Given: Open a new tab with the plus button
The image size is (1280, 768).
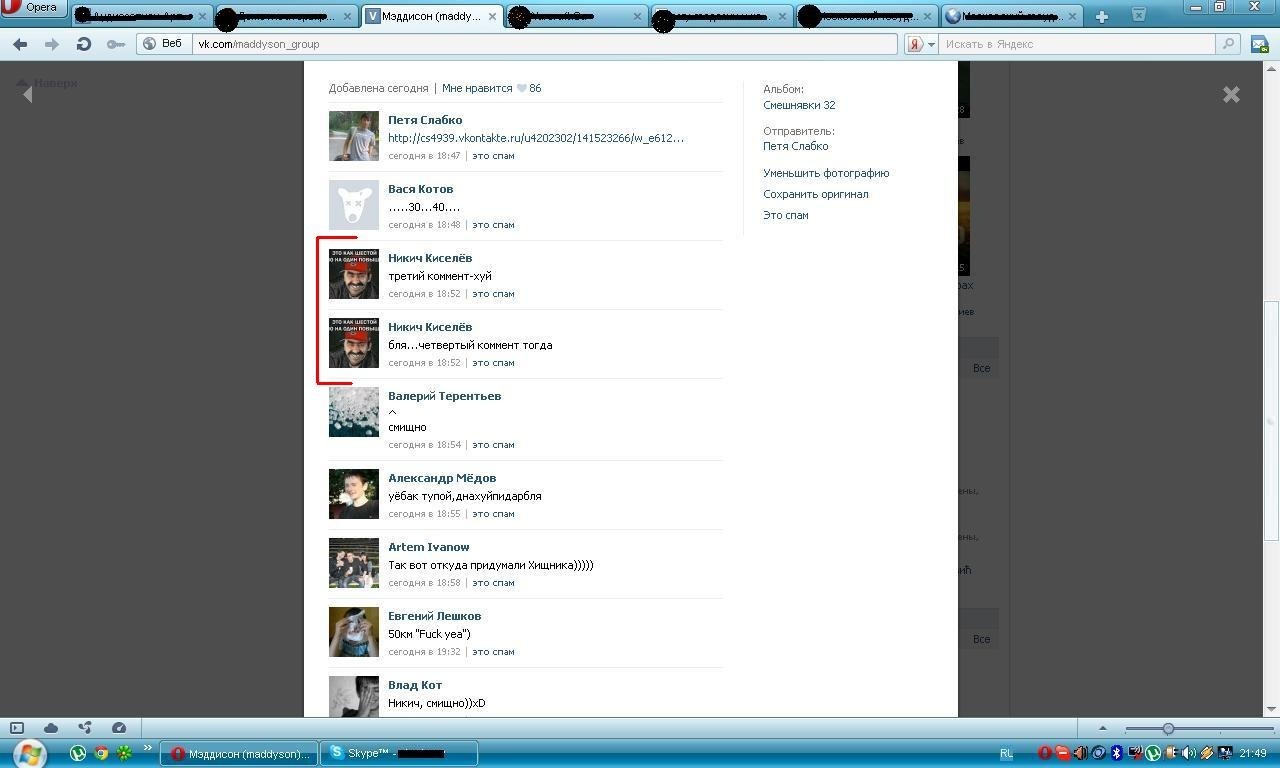Looking at the screenshot, I should [x=1101, y=16].
